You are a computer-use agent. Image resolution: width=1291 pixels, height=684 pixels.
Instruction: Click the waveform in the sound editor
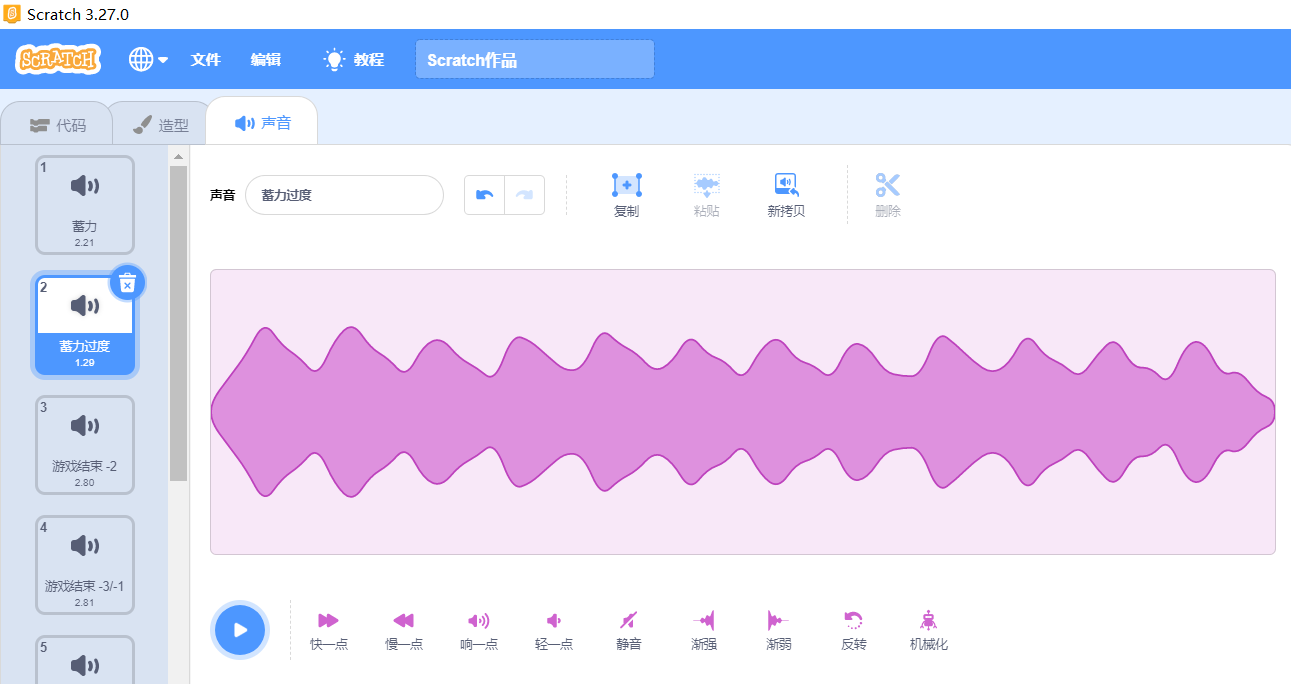coord(743,411)
